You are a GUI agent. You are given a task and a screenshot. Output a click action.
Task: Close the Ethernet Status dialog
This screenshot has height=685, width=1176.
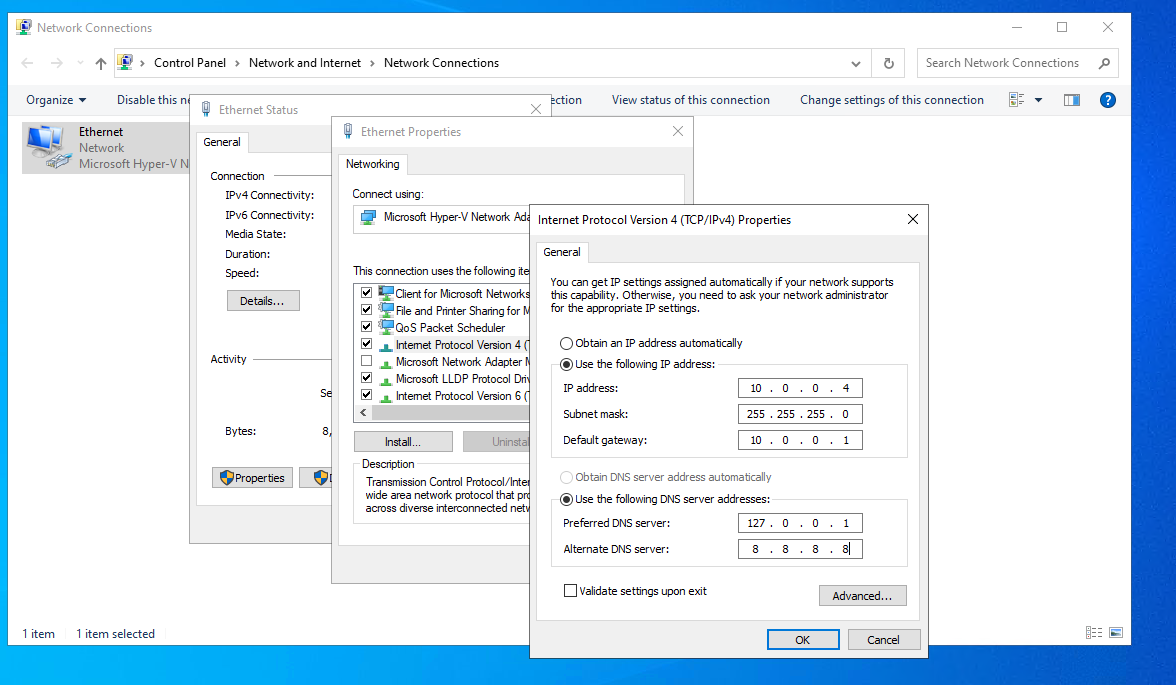click(536, 110)
